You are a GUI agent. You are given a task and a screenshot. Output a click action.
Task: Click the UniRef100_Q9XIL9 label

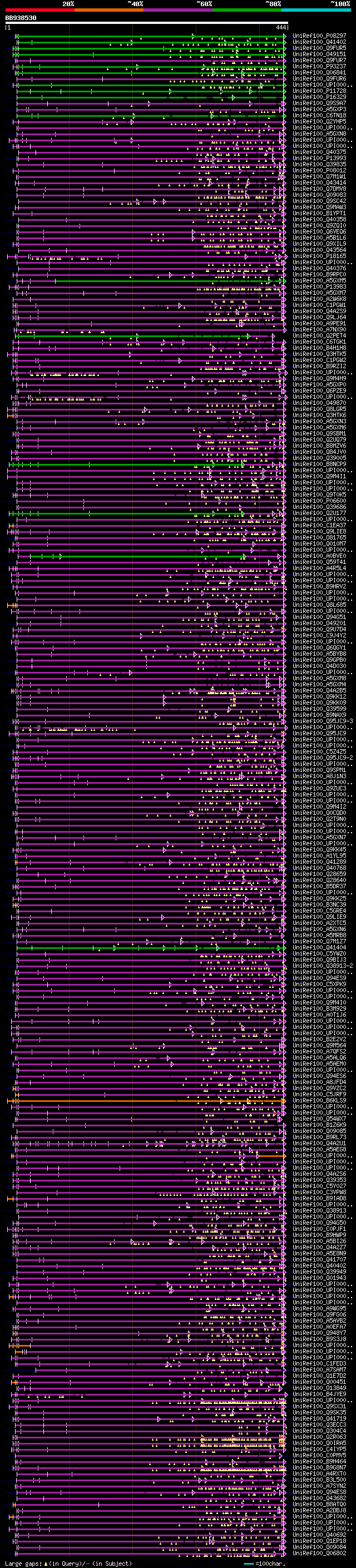pos(319,244)
